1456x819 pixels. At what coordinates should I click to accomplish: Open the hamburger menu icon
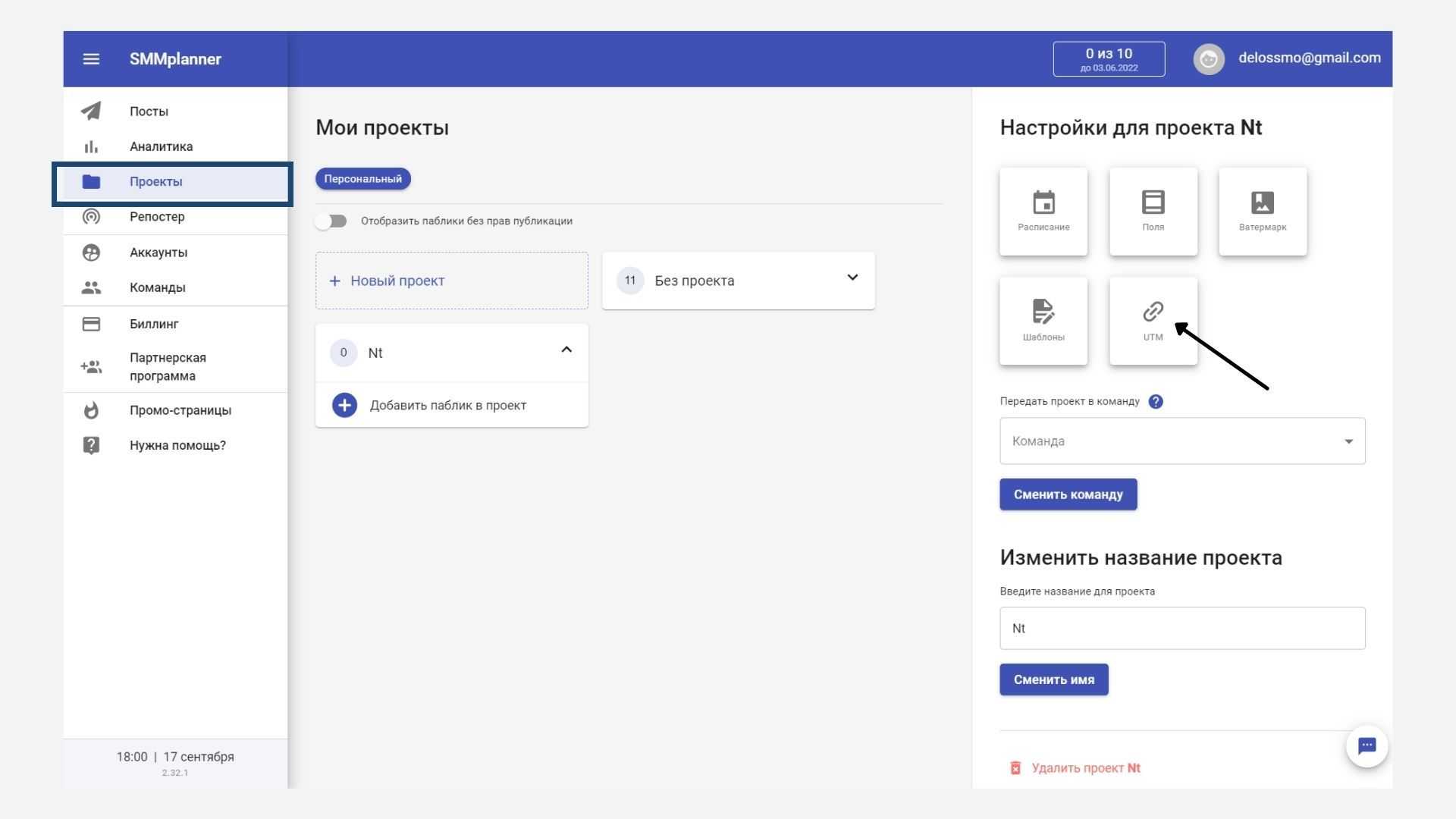(91, 59)
